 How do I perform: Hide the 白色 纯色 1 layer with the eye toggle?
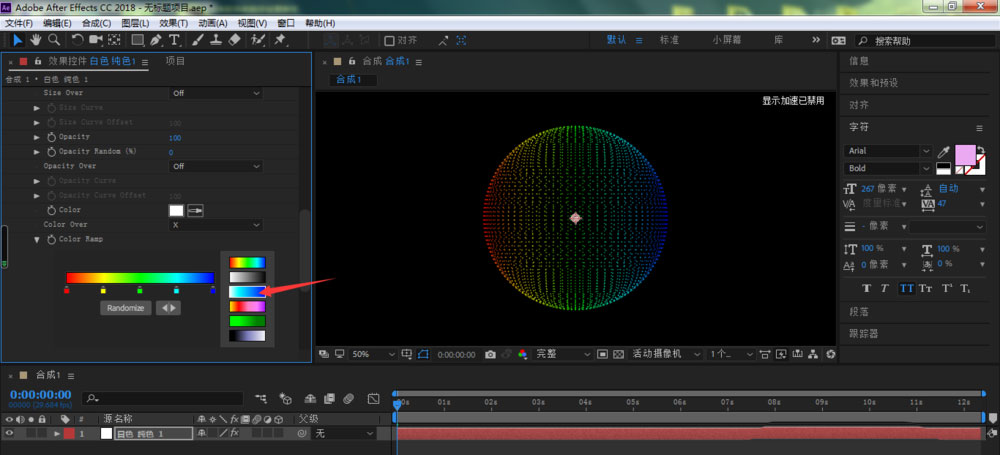coord(10,434)
